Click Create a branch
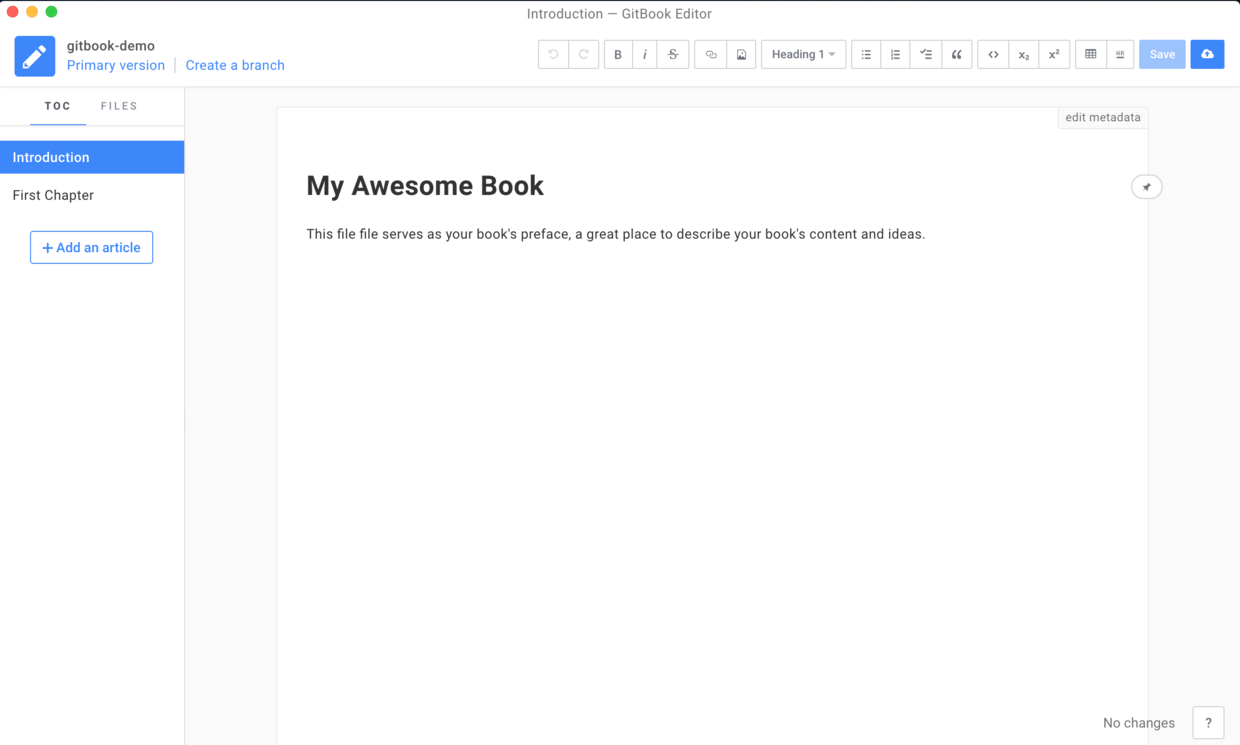1240x745 pixels. (x=235, y=64)
